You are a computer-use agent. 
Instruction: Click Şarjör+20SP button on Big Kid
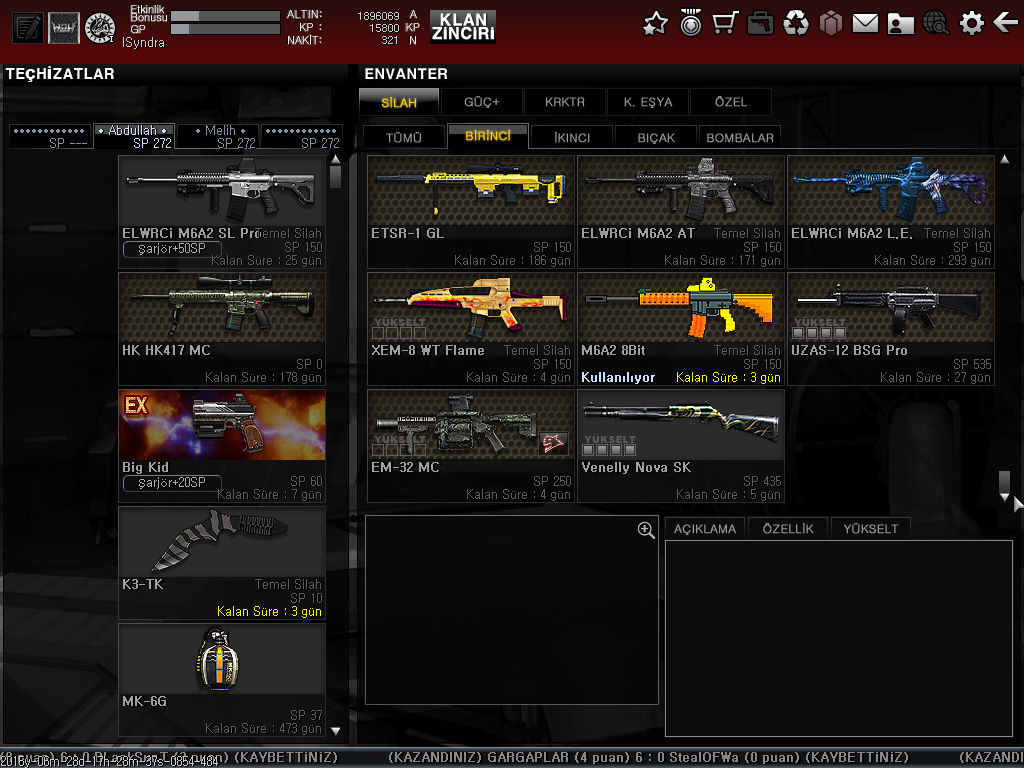click(x=172, y=483)
